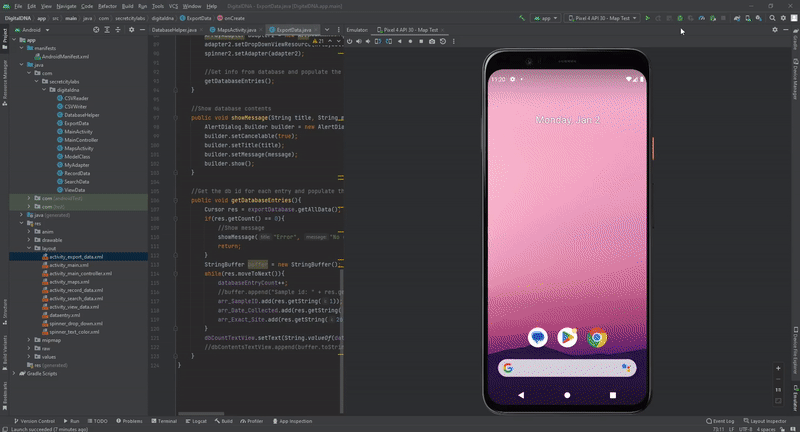
Task: Click the emulator power button icon
Action: coord(349,41)
